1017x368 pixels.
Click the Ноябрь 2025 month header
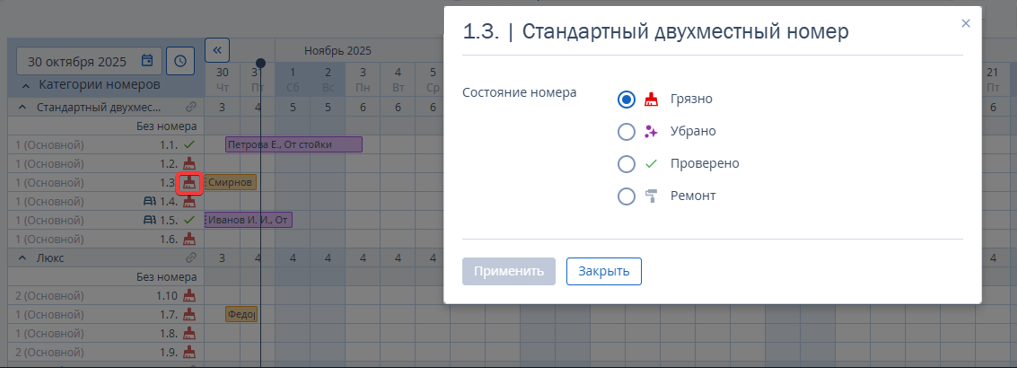[x=337, y=51]
